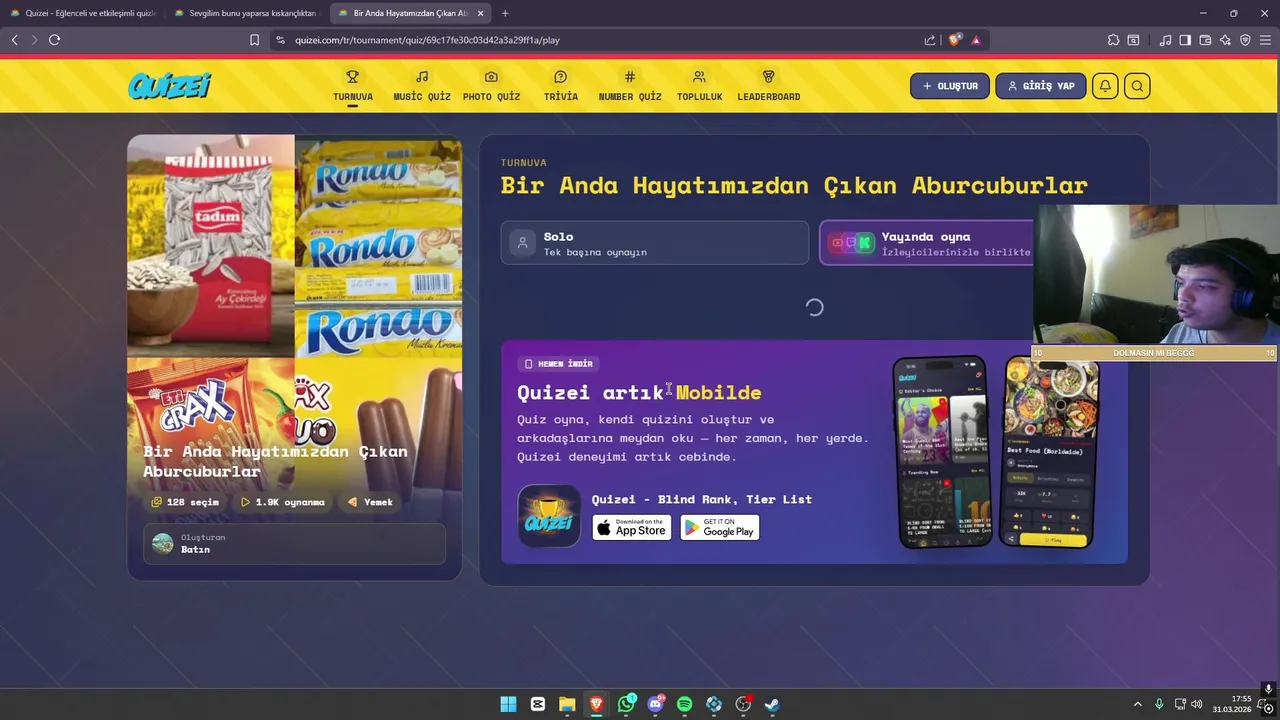The image size is (1280, 720).
Task: Click the Quizei mobile app icon
Action: point(549,516)
